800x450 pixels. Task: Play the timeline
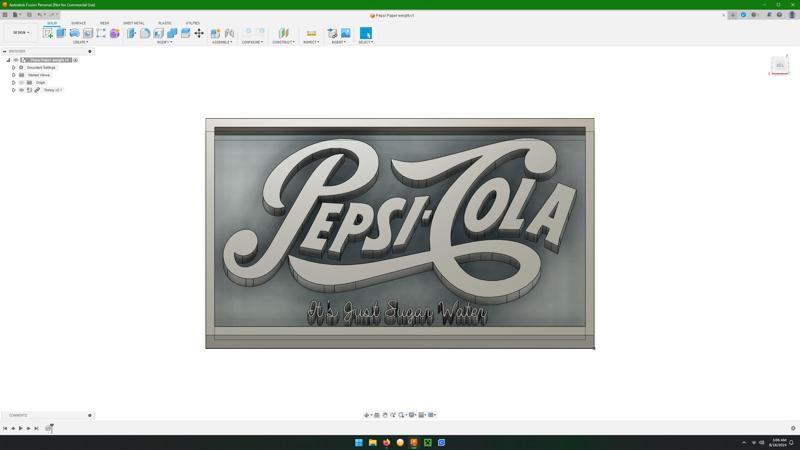click(20, 429)
